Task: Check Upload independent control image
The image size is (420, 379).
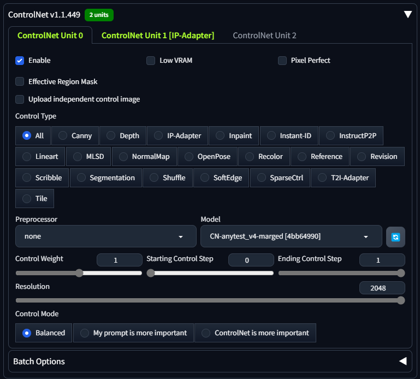Action: (x=20, y=99)
